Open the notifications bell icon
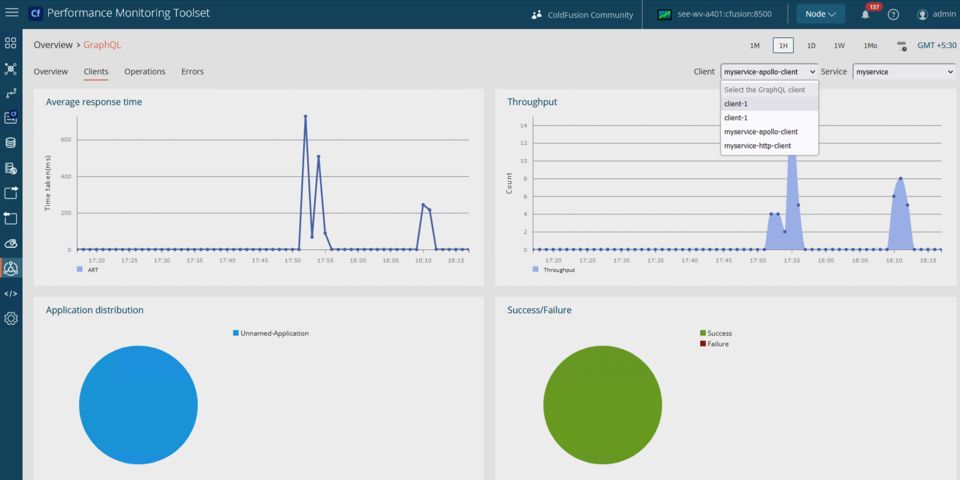 (x=865, y=15)
